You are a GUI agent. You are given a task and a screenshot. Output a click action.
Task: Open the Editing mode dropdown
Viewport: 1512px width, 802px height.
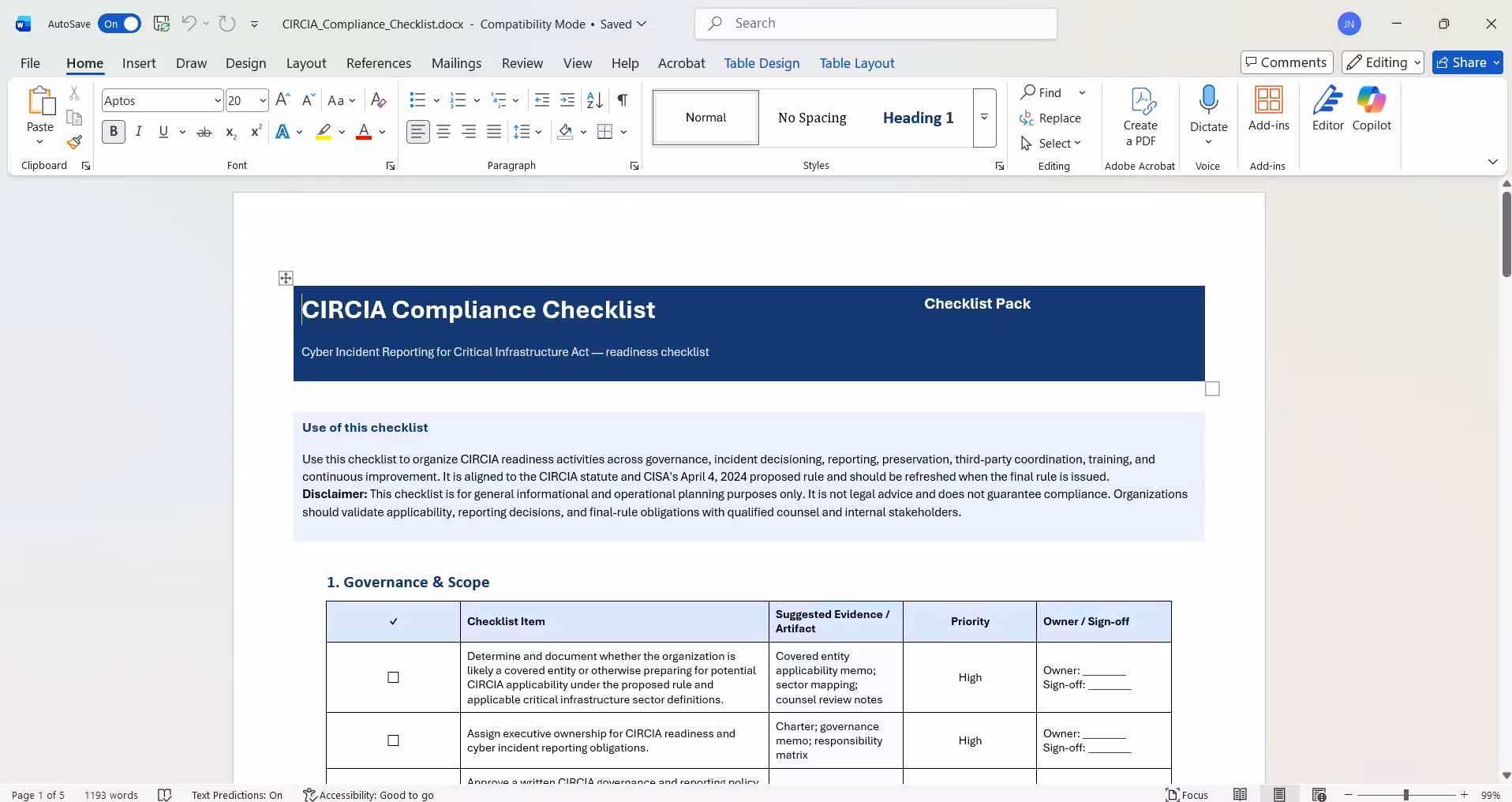[1383, 62]
